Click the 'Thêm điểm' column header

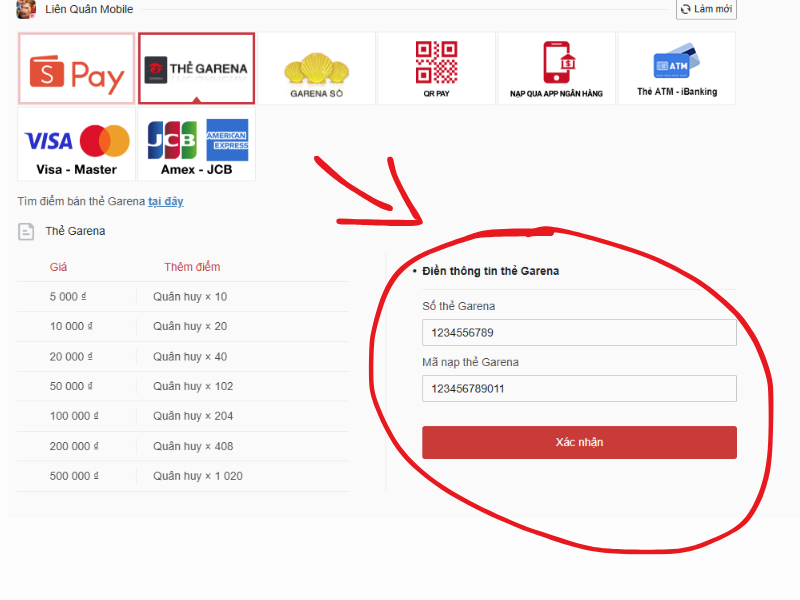coord(192,267)
